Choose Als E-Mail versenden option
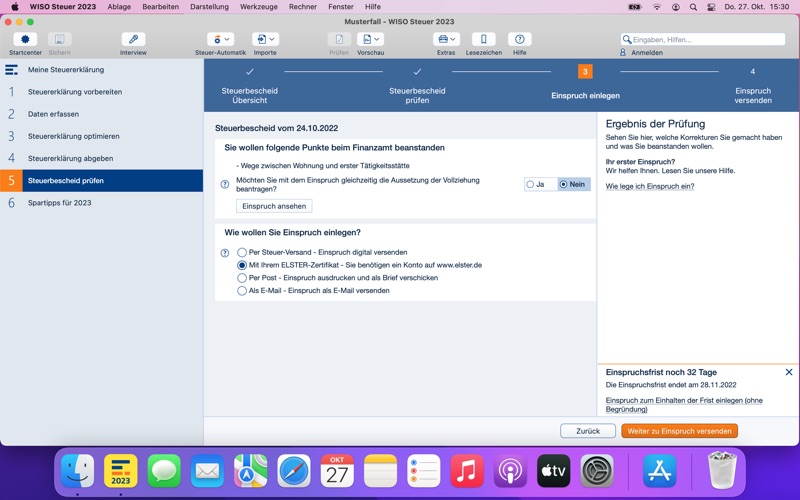This screenshot has width=800, height=500. 242,291
